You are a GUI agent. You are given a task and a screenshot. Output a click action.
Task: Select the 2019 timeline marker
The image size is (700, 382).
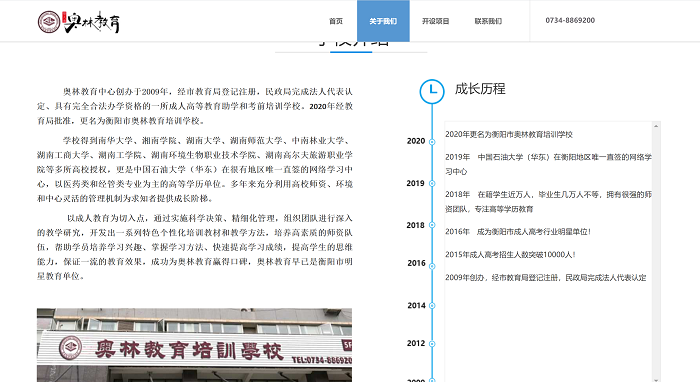point(432,183)
